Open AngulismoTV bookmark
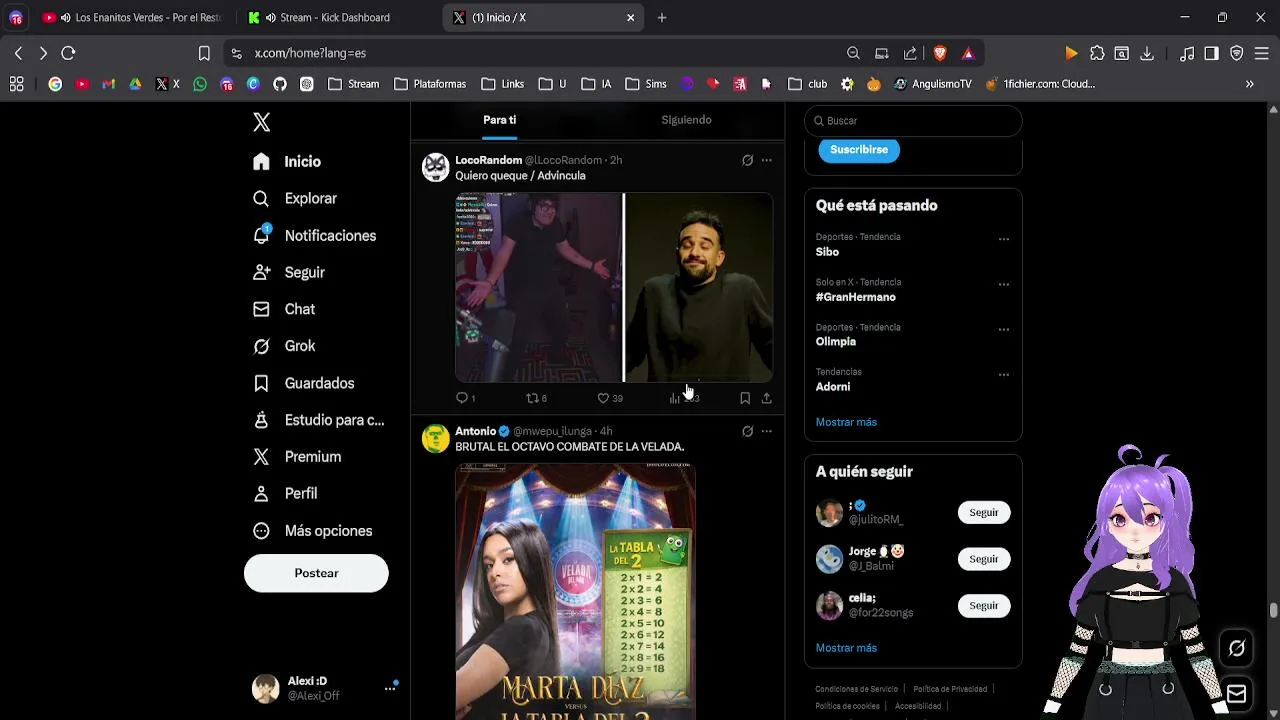The width and height of the screenshot is (1280, 720). [x=933, y=84]
